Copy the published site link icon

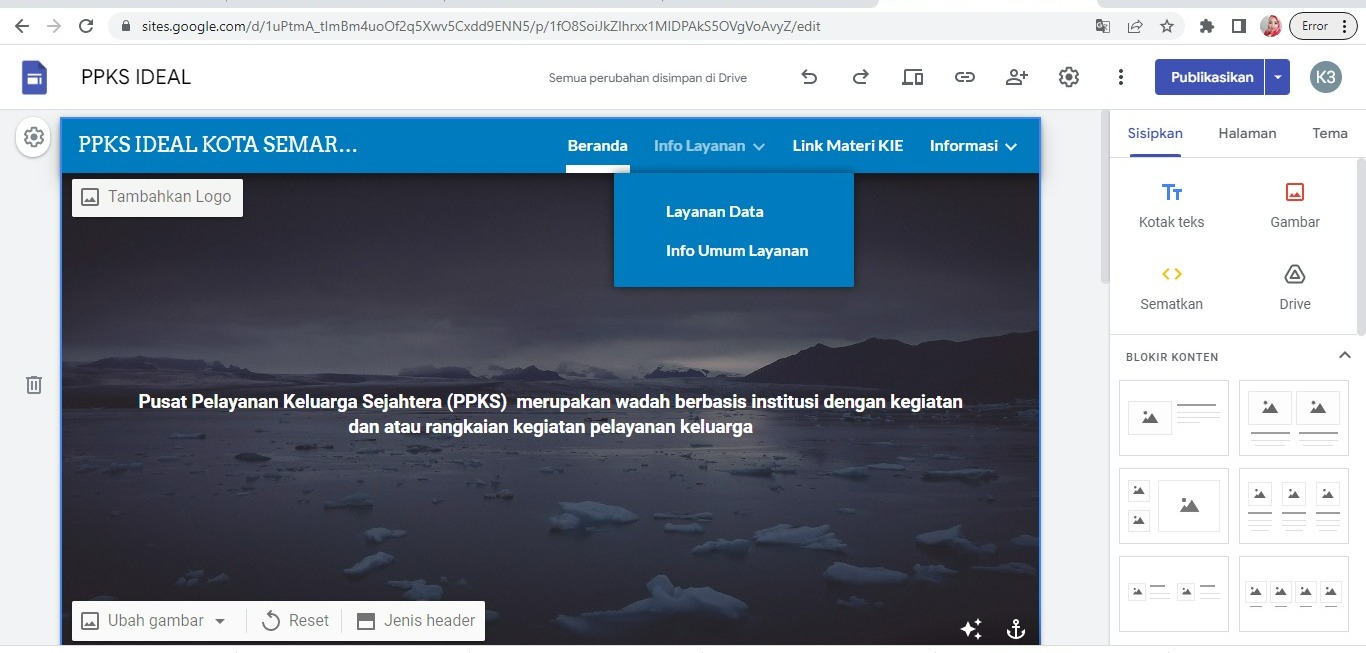click(x=964, y=77)
